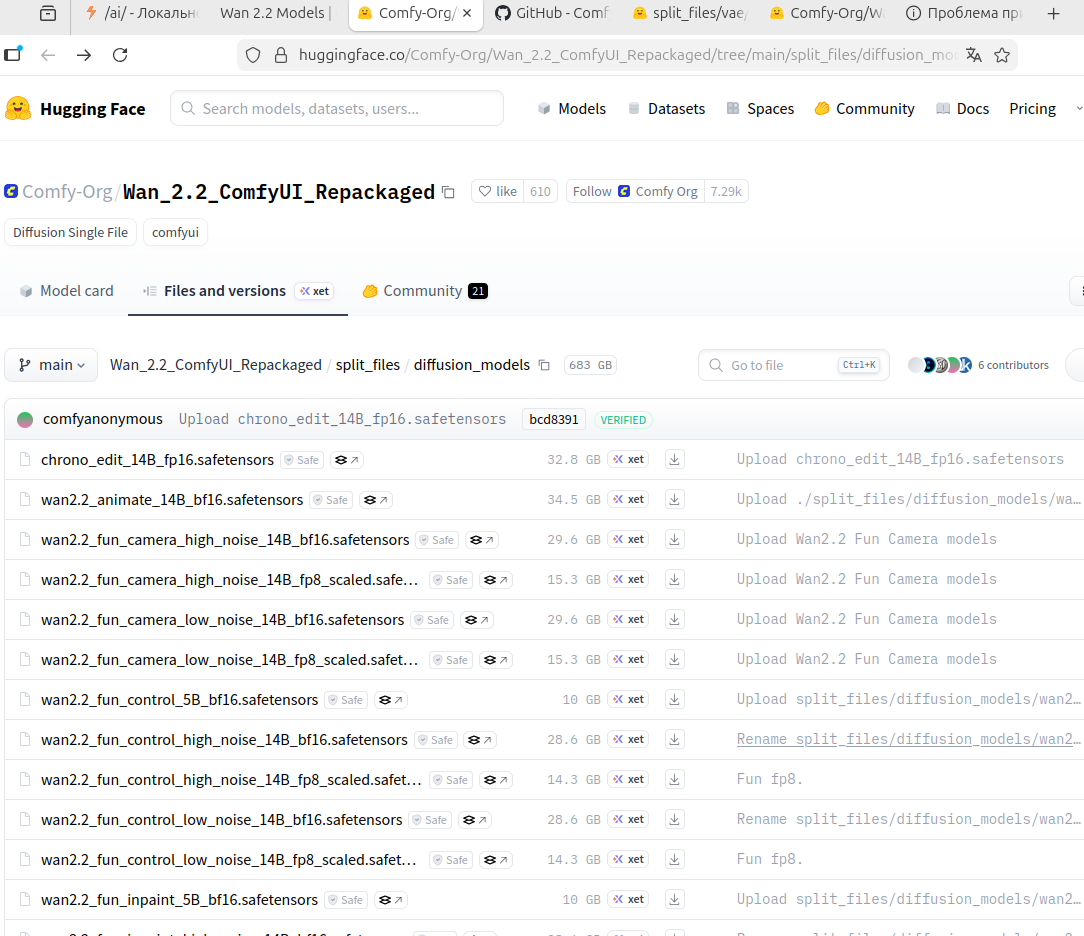This screenshot has width=1084, height=936.
Task: Download wan2.2_fun_control_low_noise_14B_bf16 file
Action: coord(674,820)
